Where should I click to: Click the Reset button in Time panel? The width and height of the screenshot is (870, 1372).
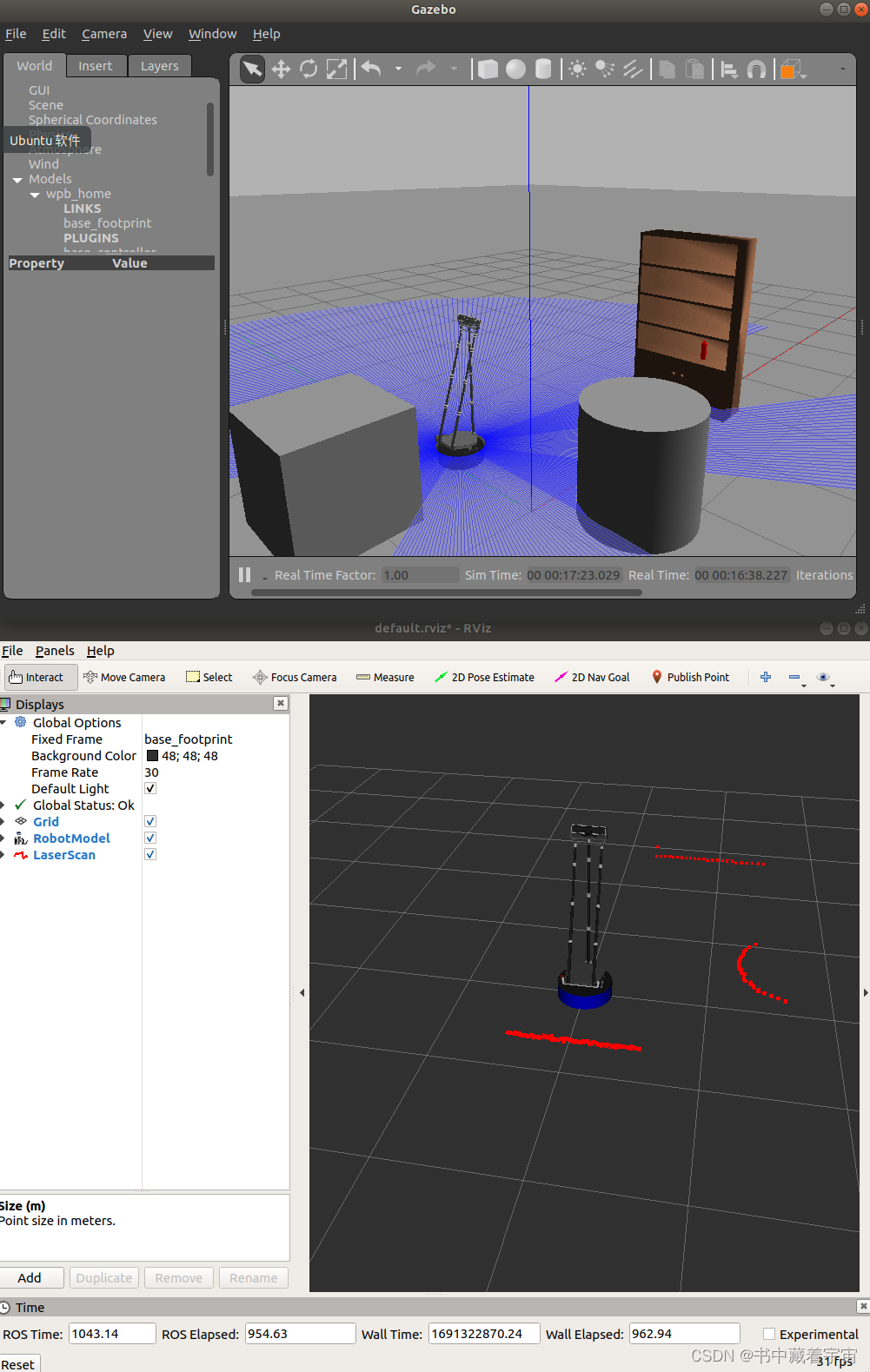pos(17,1364)
